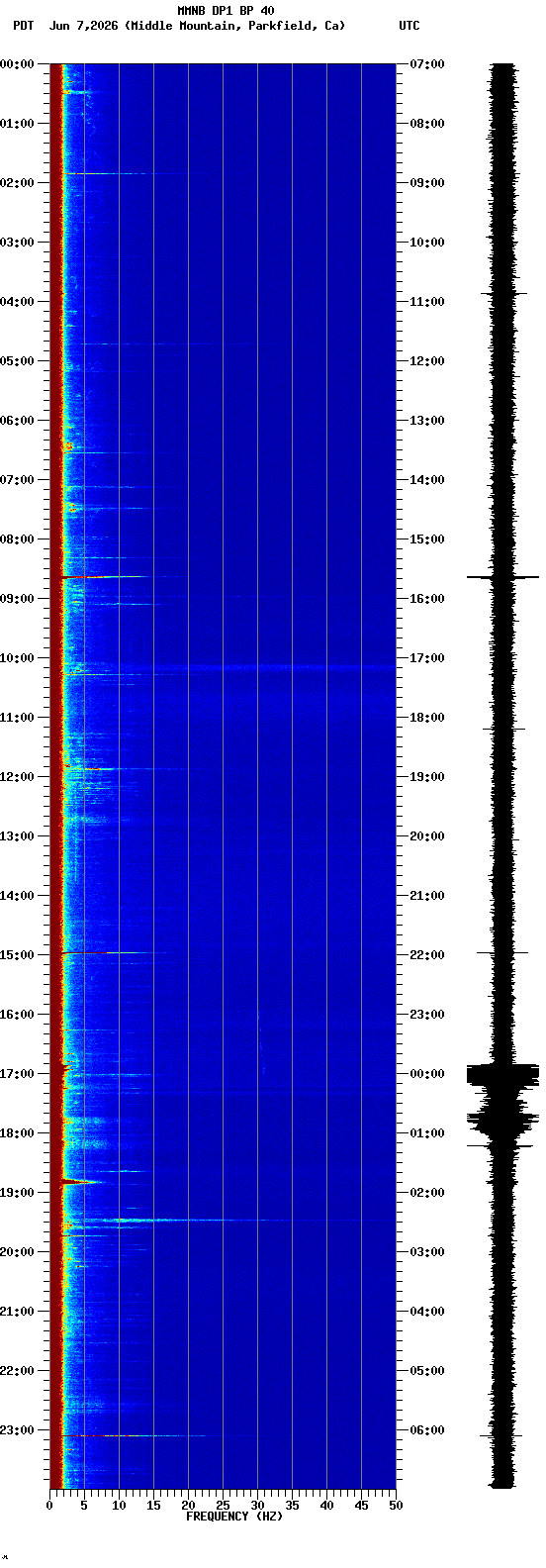Click the PDT time label "13:00"
The height and width of the screenshot is (1568, 546).
tap(17, 836)
